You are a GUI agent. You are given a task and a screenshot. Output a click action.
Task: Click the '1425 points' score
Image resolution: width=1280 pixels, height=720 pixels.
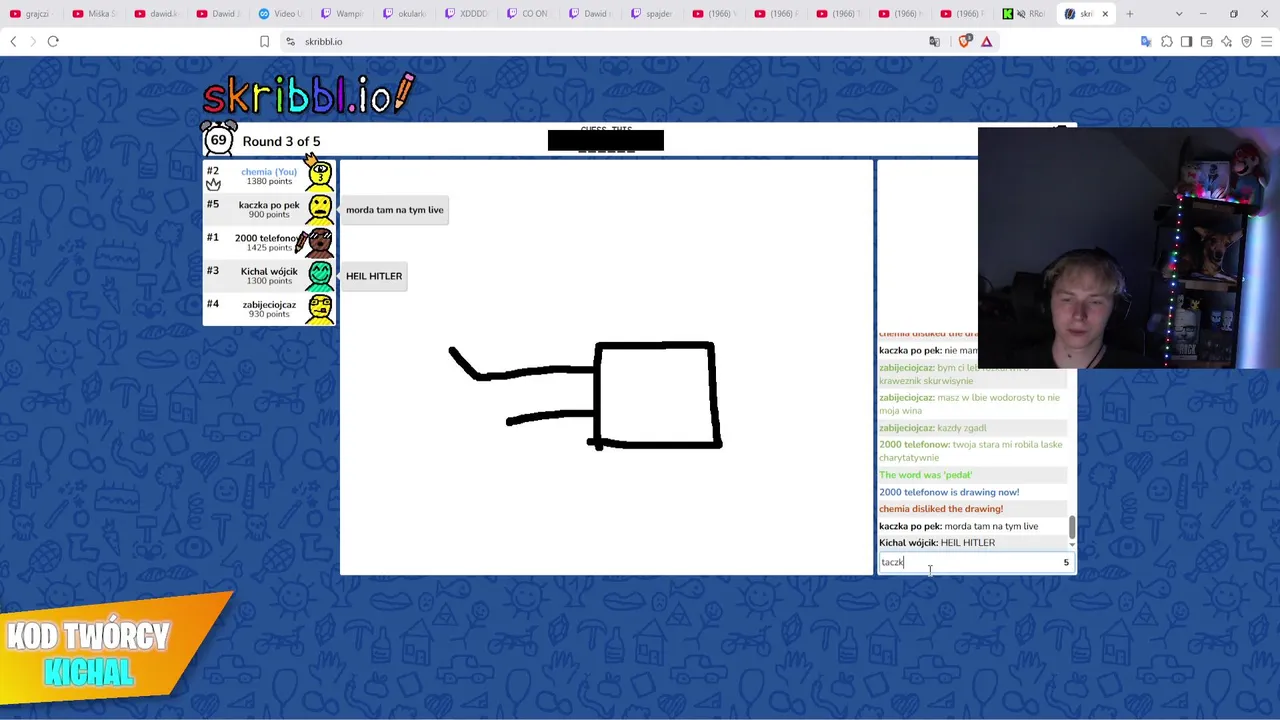pyautogui.click(x=269, y=248)
